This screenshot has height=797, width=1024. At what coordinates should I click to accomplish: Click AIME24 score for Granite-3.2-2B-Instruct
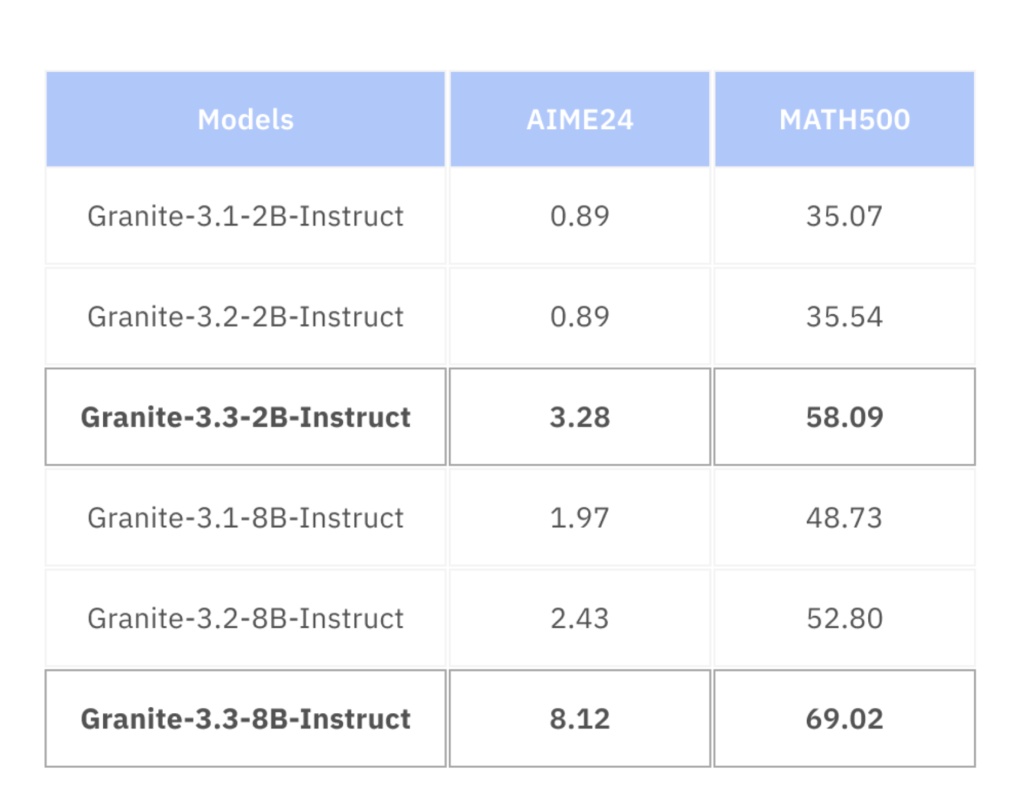tap(580, 317)
